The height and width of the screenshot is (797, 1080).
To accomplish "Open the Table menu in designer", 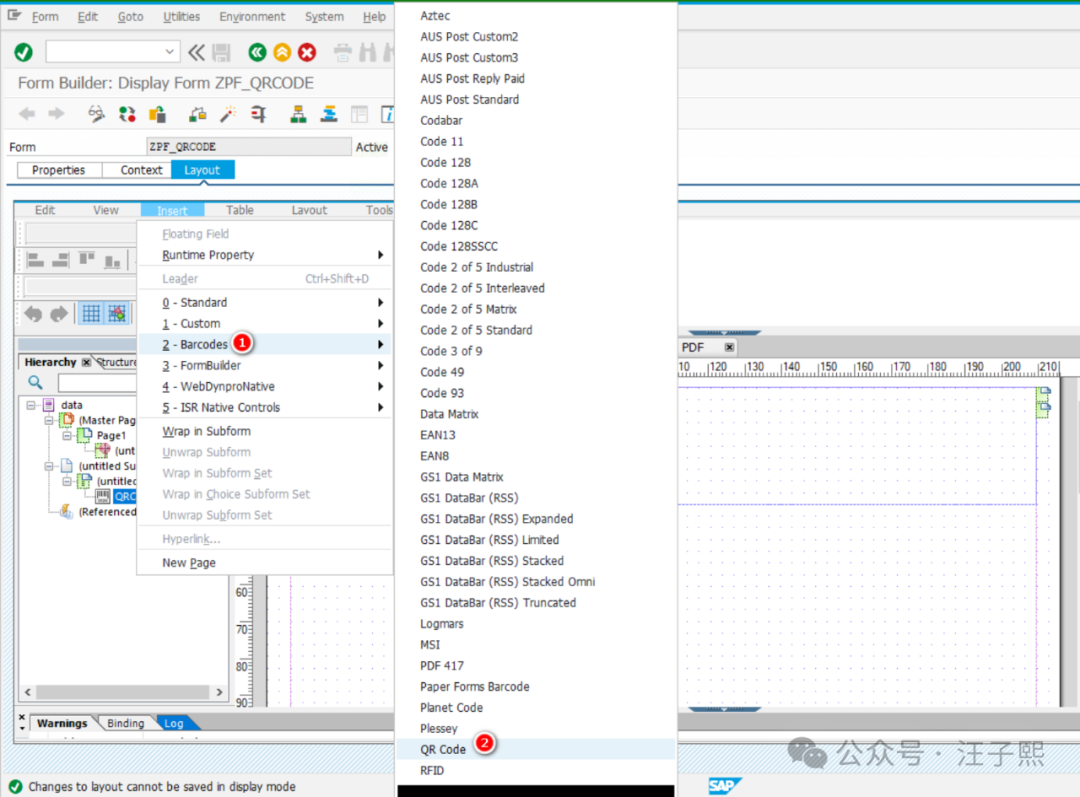I will (240, 210).
